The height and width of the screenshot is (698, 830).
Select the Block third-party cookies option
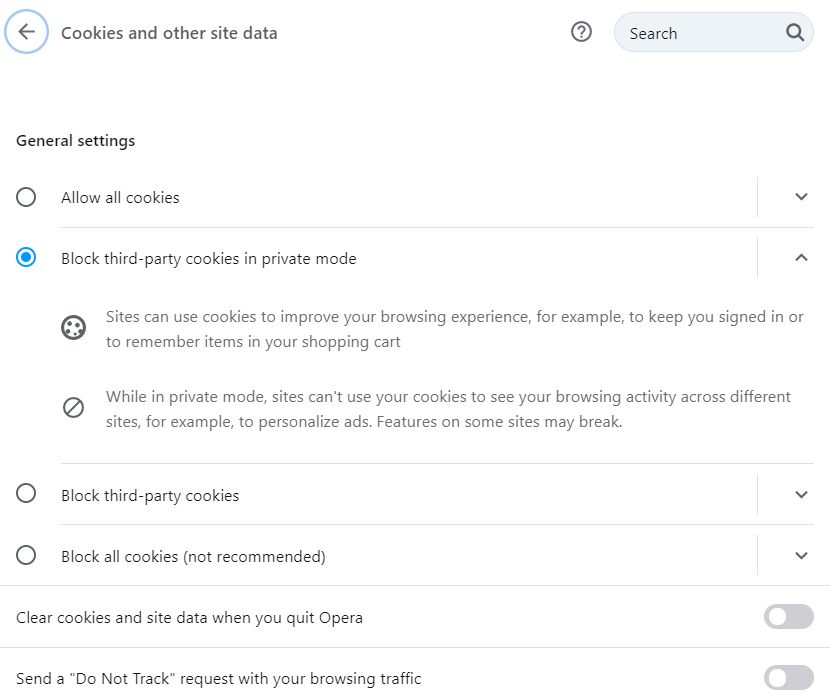point(26,495)
